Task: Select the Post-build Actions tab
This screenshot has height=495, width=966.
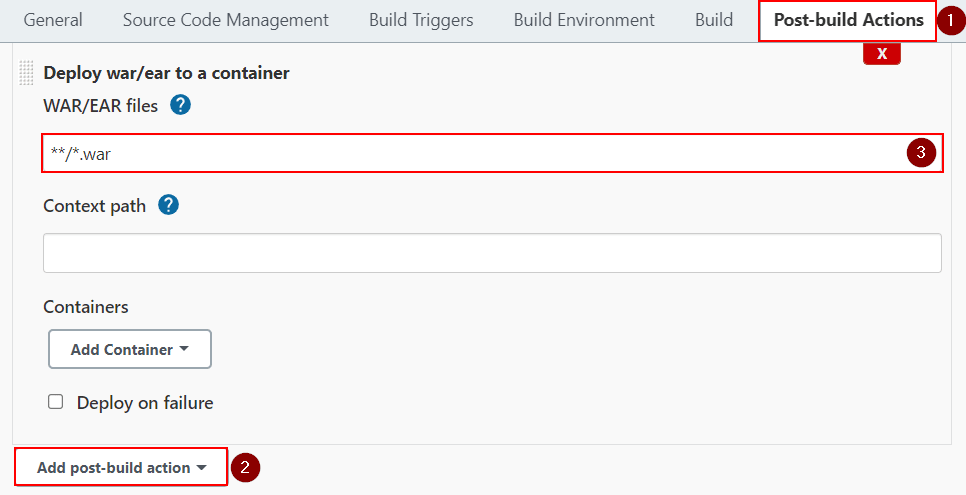Action: click(x=848, y=20)
